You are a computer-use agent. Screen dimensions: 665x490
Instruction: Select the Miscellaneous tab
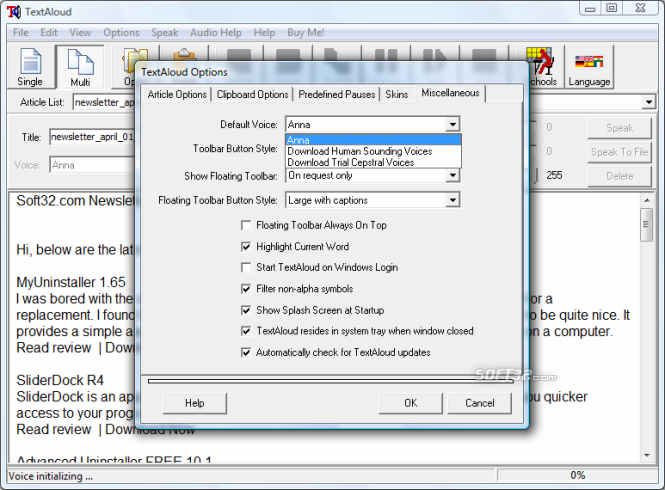[x=450, y=93]
